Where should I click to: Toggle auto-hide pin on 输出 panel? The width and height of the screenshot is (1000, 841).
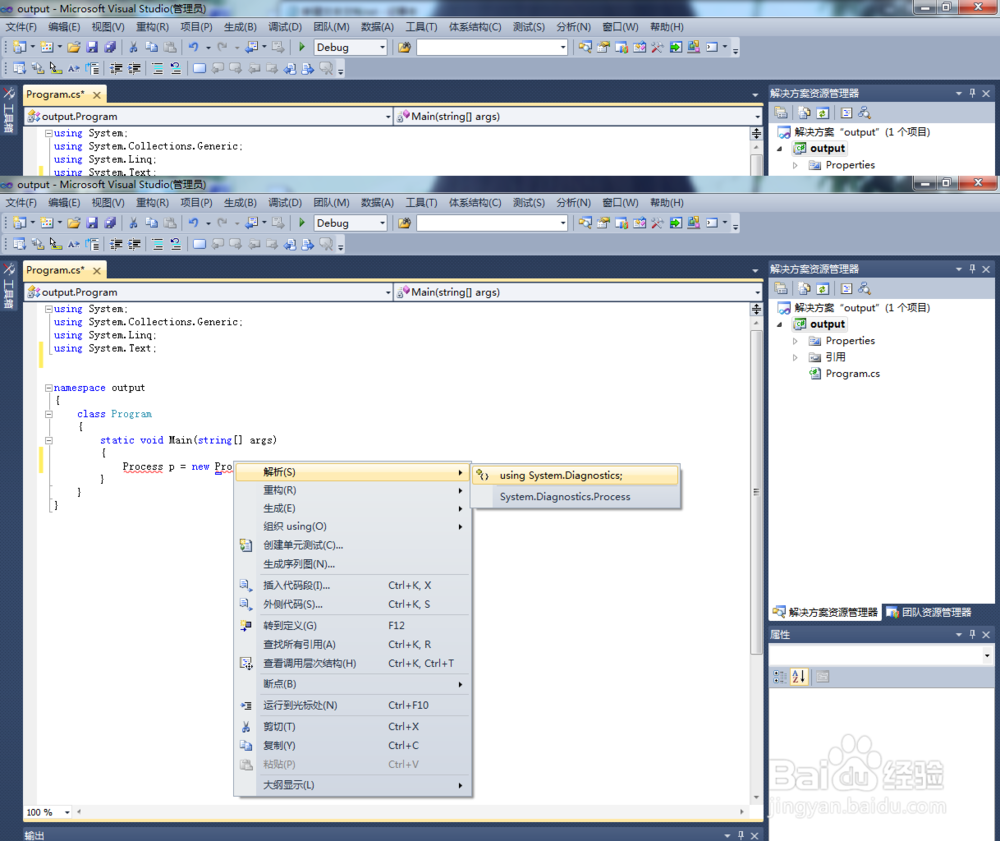[x=740, y=835]
